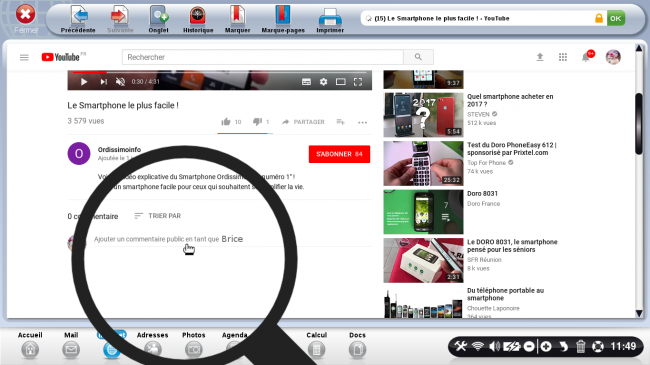Check the battery charging indicator

click(x=512, y=346)
